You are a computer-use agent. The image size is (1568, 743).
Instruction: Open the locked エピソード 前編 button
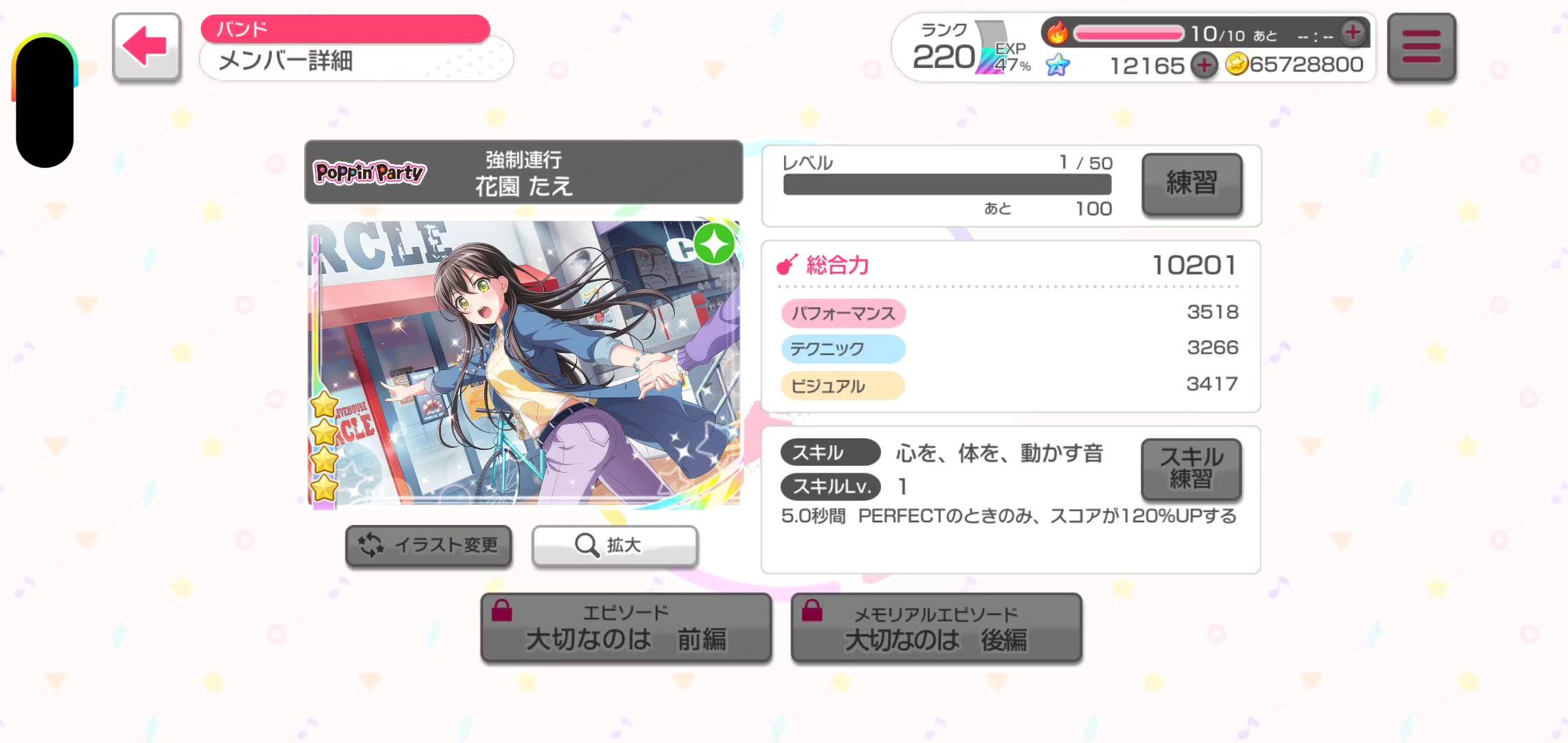[x=626, y=627]
